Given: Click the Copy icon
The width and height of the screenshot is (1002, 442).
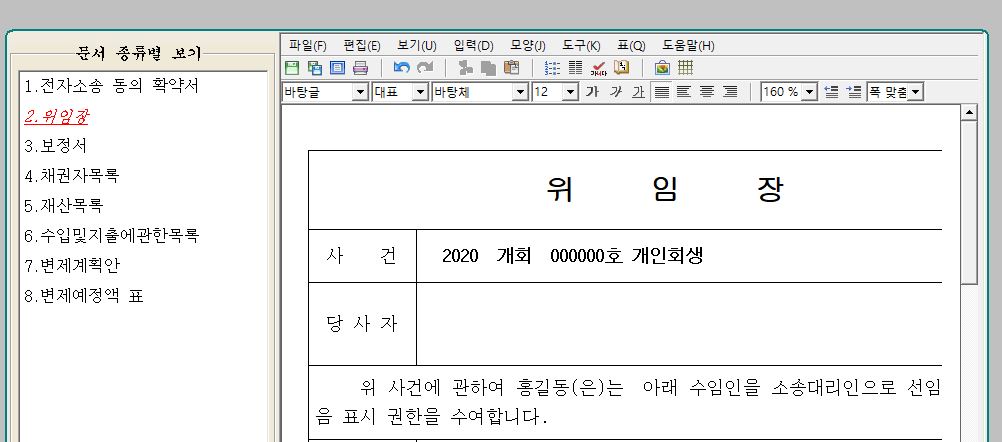Looking at the screenshot, I should (x=489, y=68).
